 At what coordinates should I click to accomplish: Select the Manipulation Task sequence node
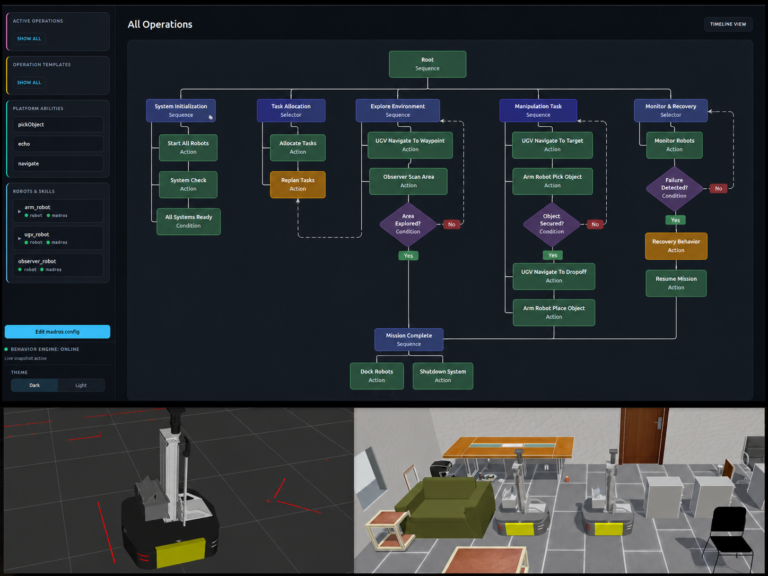click(538, 110)
